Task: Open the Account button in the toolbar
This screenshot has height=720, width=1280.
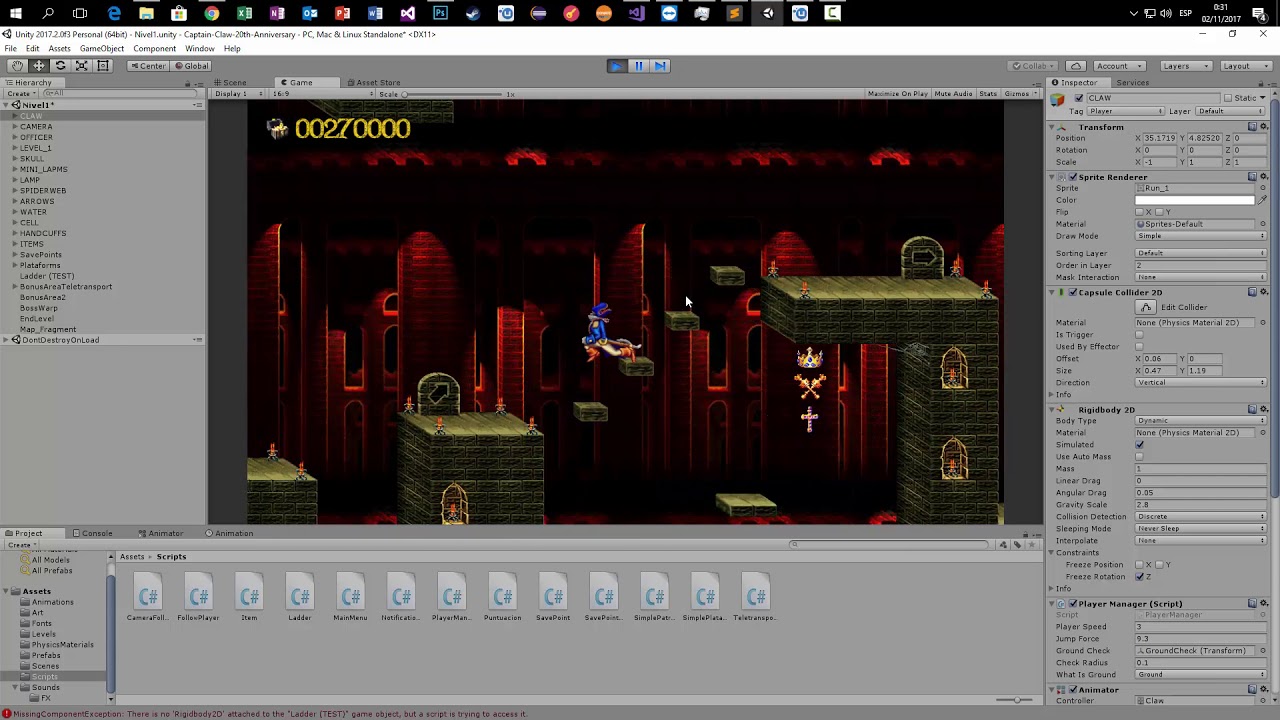Action: (x=1117, y=66)
